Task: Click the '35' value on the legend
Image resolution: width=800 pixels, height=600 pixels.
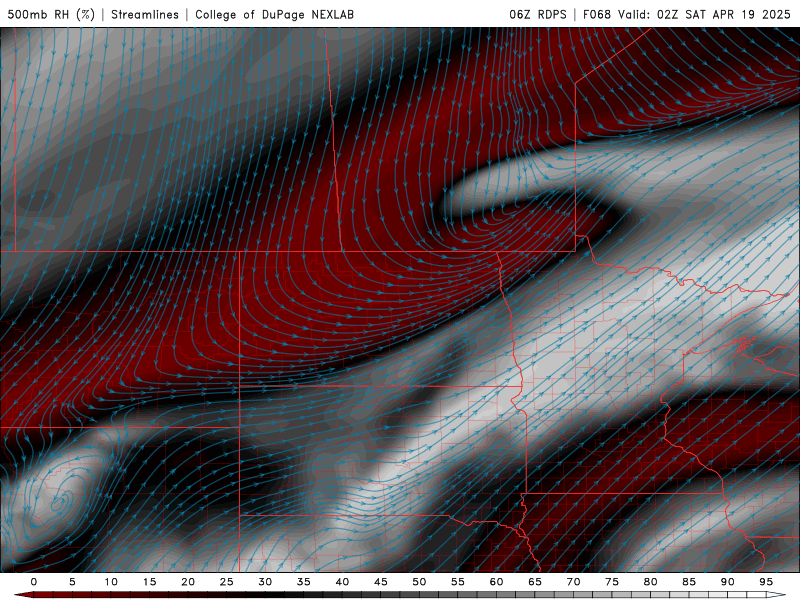Action: (x=304, y=582)
